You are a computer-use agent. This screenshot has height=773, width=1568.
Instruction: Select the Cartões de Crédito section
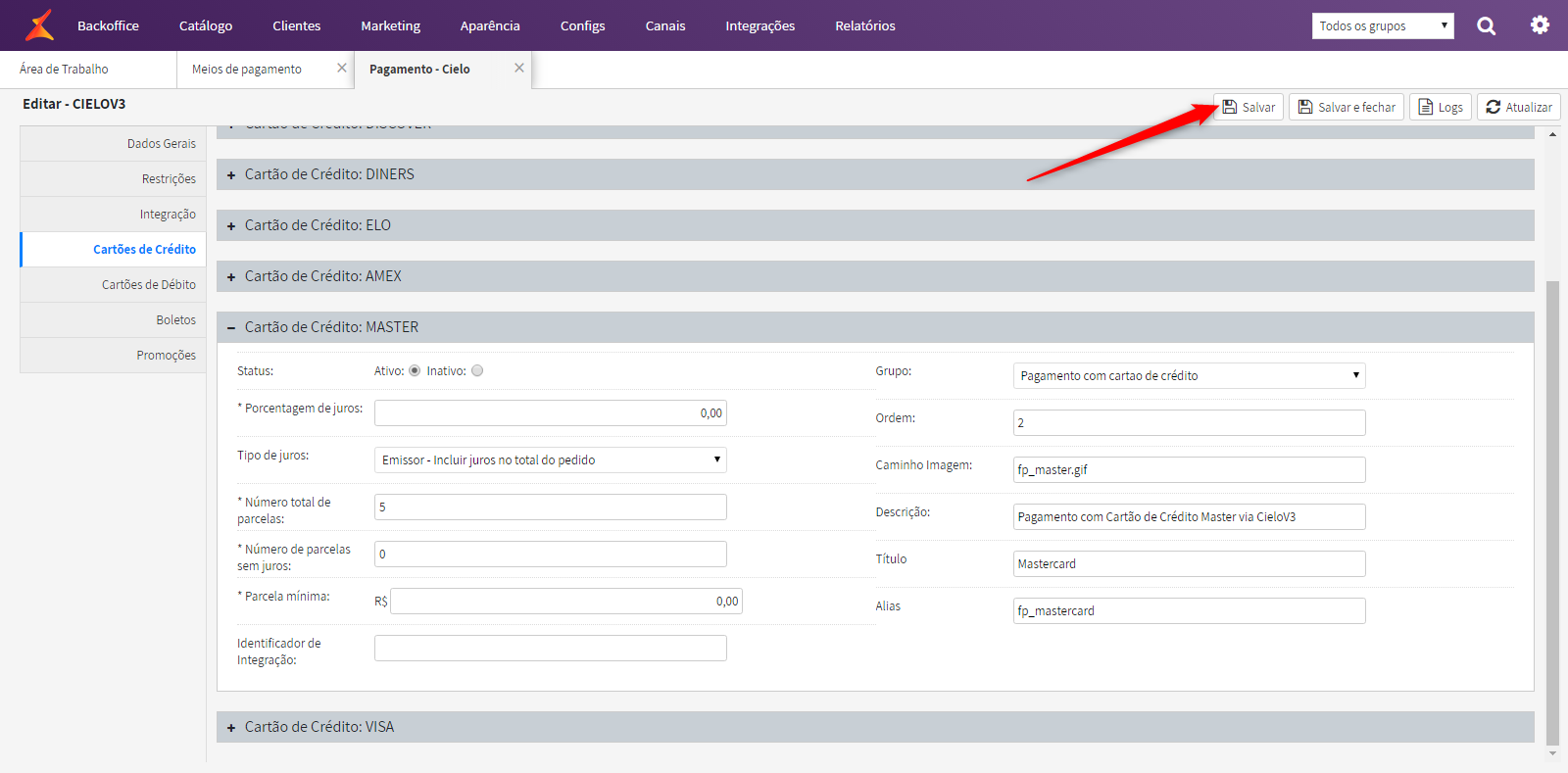pyautogui.click(x=113, y=249)
